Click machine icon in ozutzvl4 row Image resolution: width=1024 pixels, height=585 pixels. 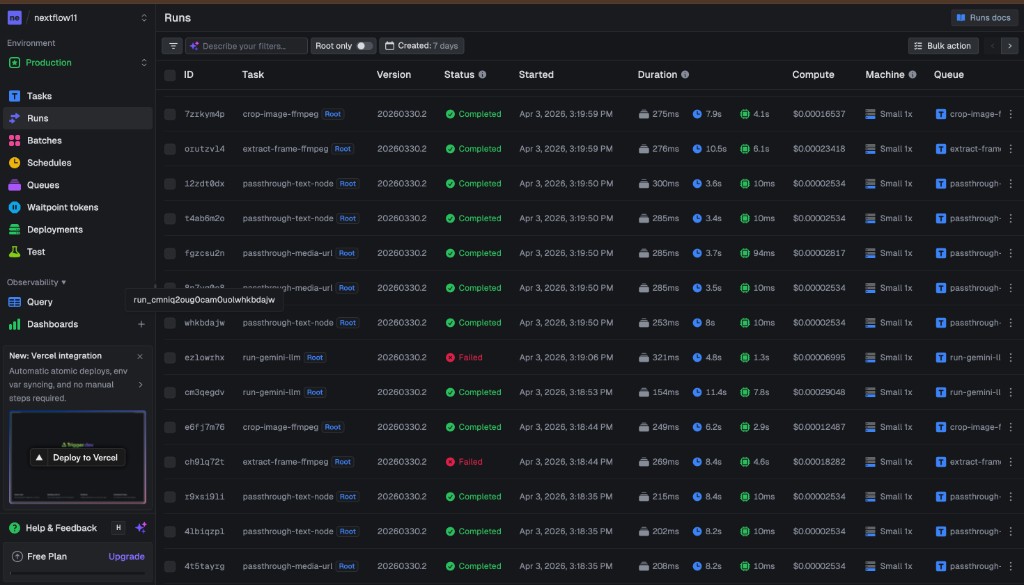tap(870, 149)
